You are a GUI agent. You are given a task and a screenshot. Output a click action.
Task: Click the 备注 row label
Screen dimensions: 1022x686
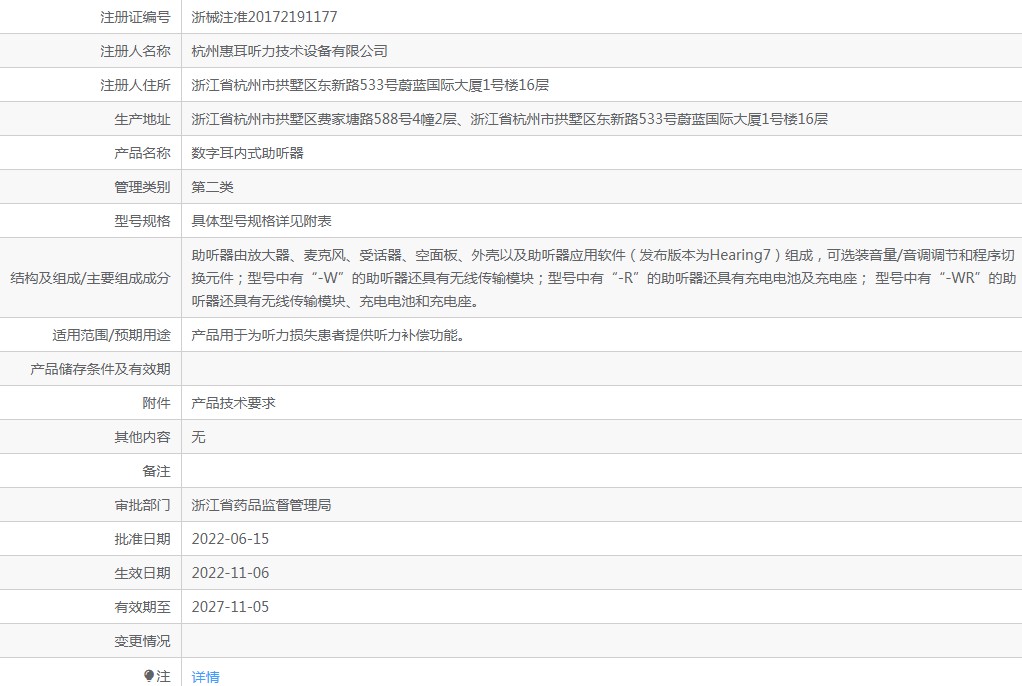156,471
